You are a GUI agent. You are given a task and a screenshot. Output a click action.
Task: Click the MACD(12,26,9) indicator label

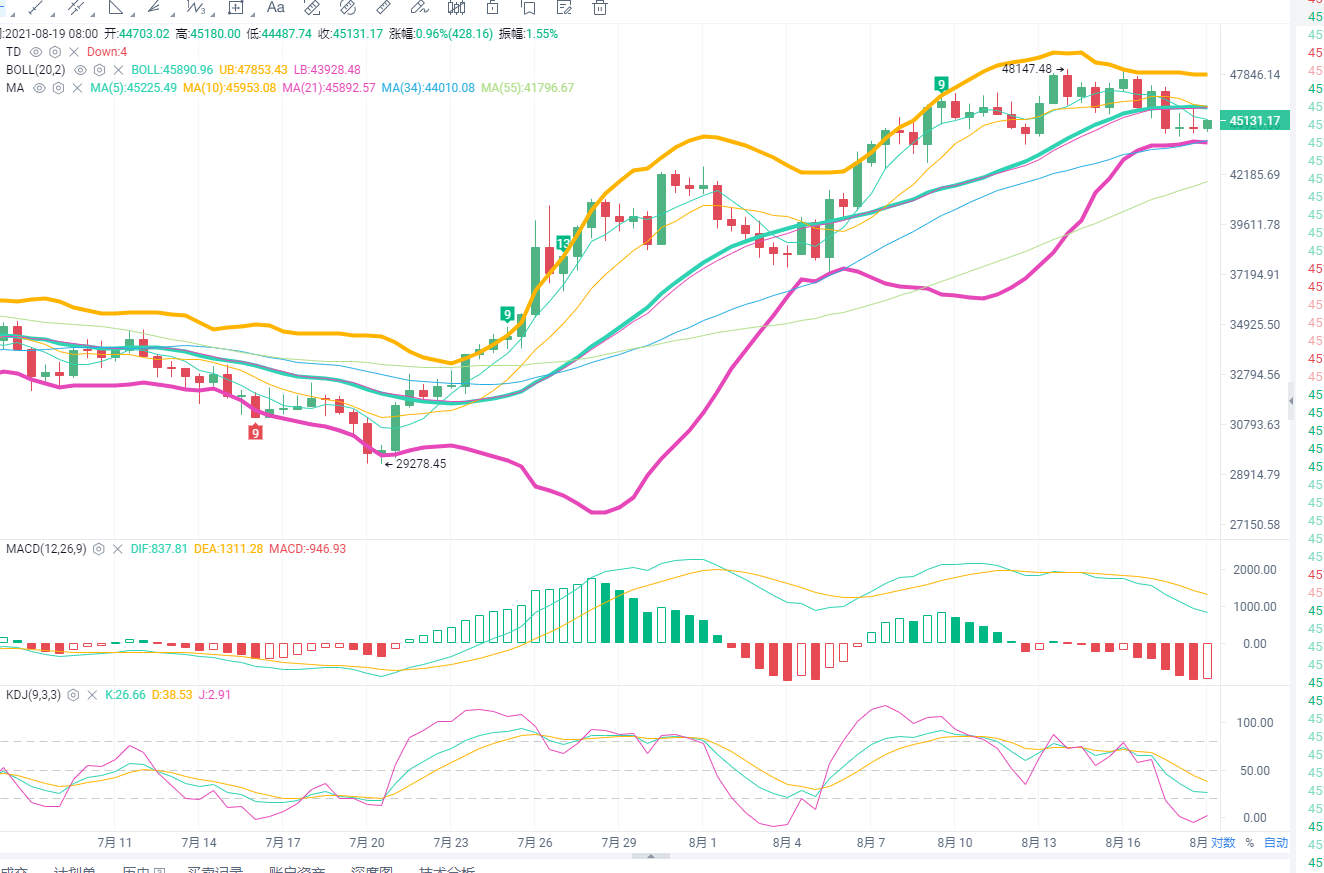click(x=46, y=549)
